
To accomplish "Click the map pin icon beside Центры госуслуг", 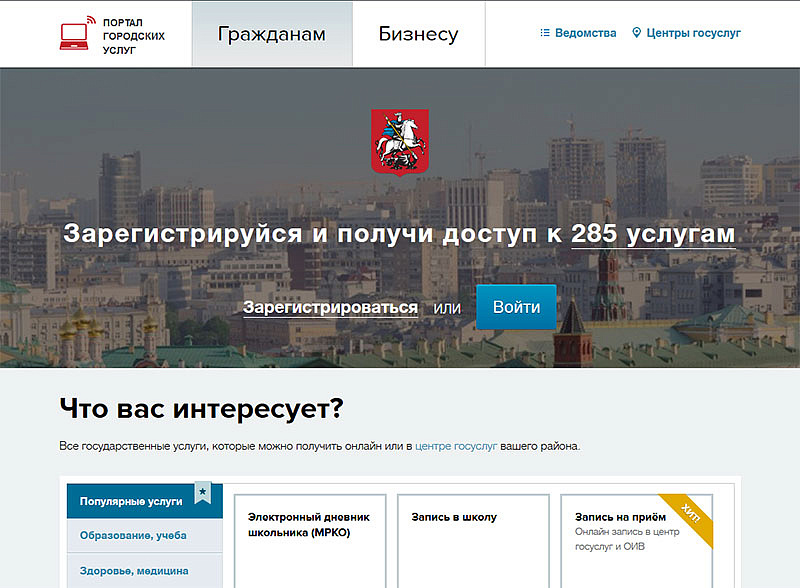I will (x=637, y=33).
